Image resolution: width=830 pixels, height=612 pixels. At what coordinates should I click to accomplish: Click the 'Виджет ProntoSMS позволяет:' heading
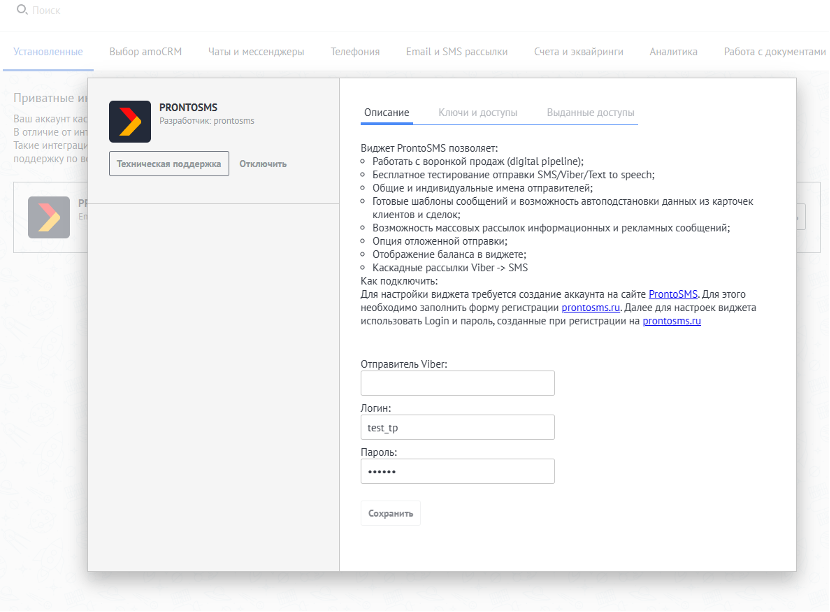(x=429, y=148)
